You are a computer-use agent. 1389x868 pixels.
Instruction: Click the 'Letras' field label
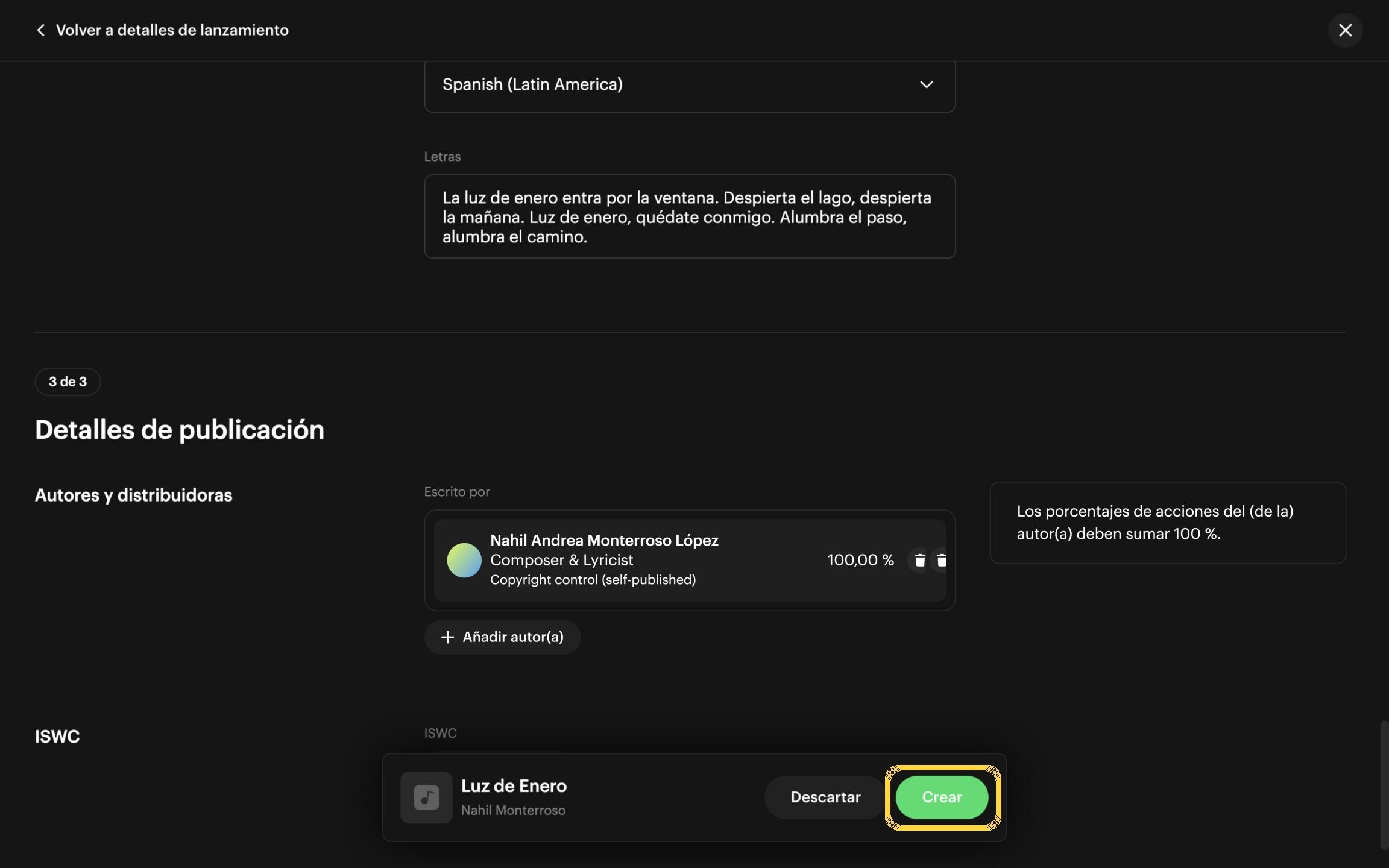coord(442,157)
